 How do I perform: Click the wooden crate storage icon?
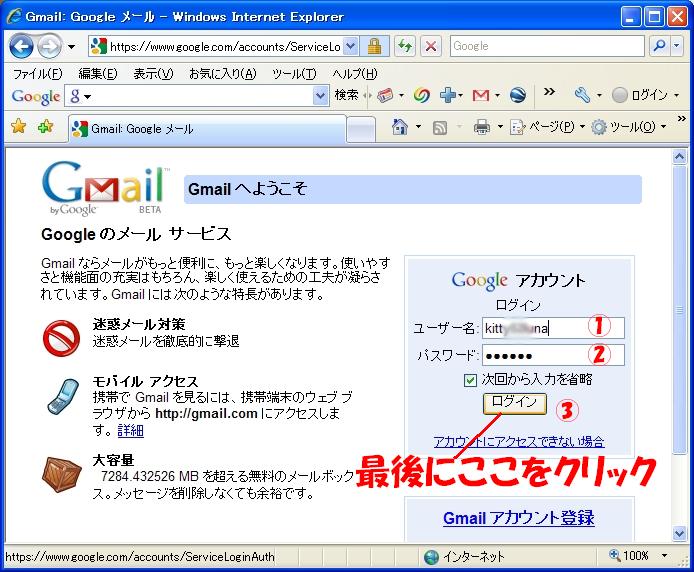pyautogui.click(x=62, y=475)
